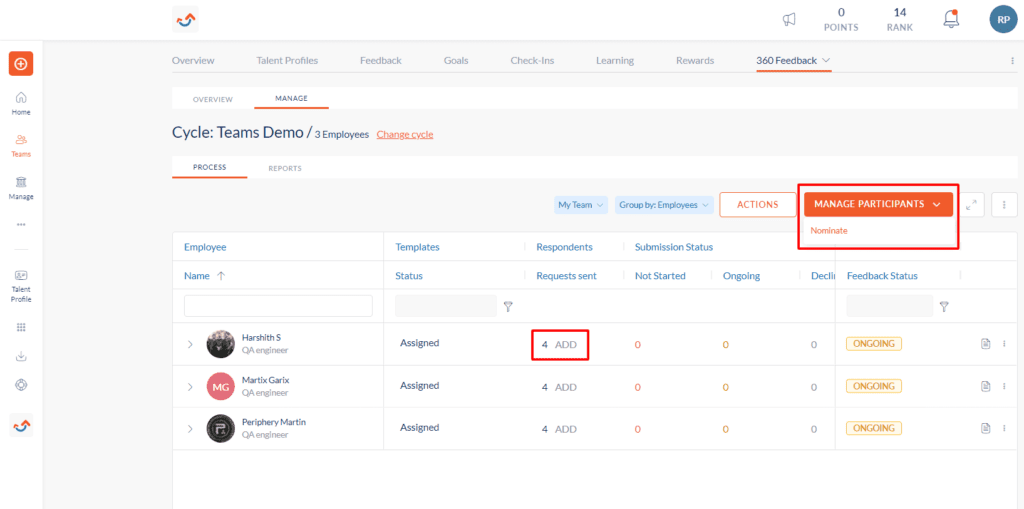Open Manage section in sidebar

coord(21,188)
